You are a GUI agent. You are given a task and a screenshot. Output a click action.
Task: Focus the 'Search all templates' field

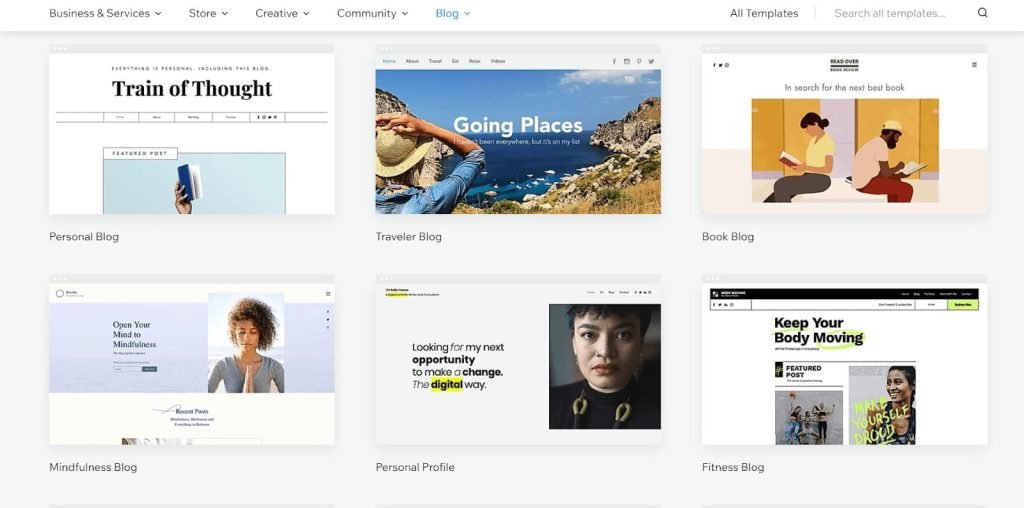pos(895,13)
